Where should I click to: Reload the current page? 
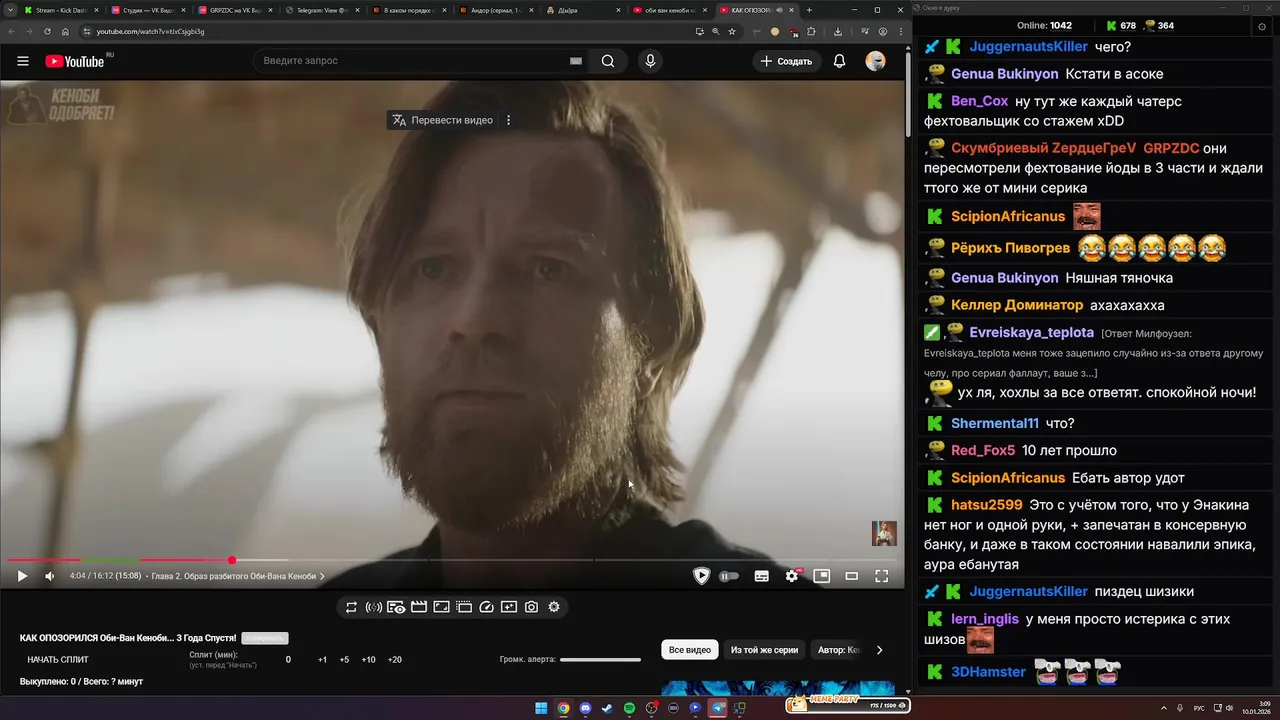(46, 31)
